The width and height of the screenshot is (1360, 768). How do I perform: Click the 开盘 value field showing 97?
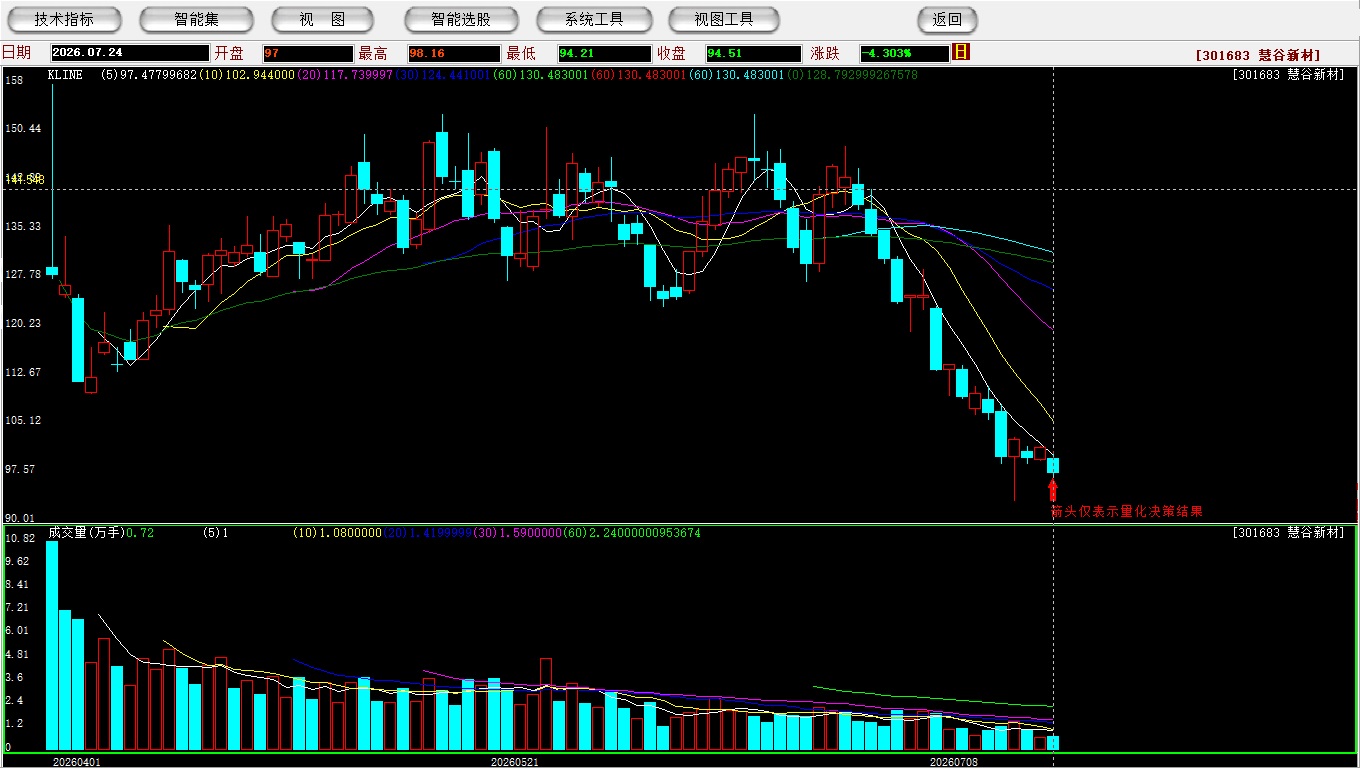308,53
